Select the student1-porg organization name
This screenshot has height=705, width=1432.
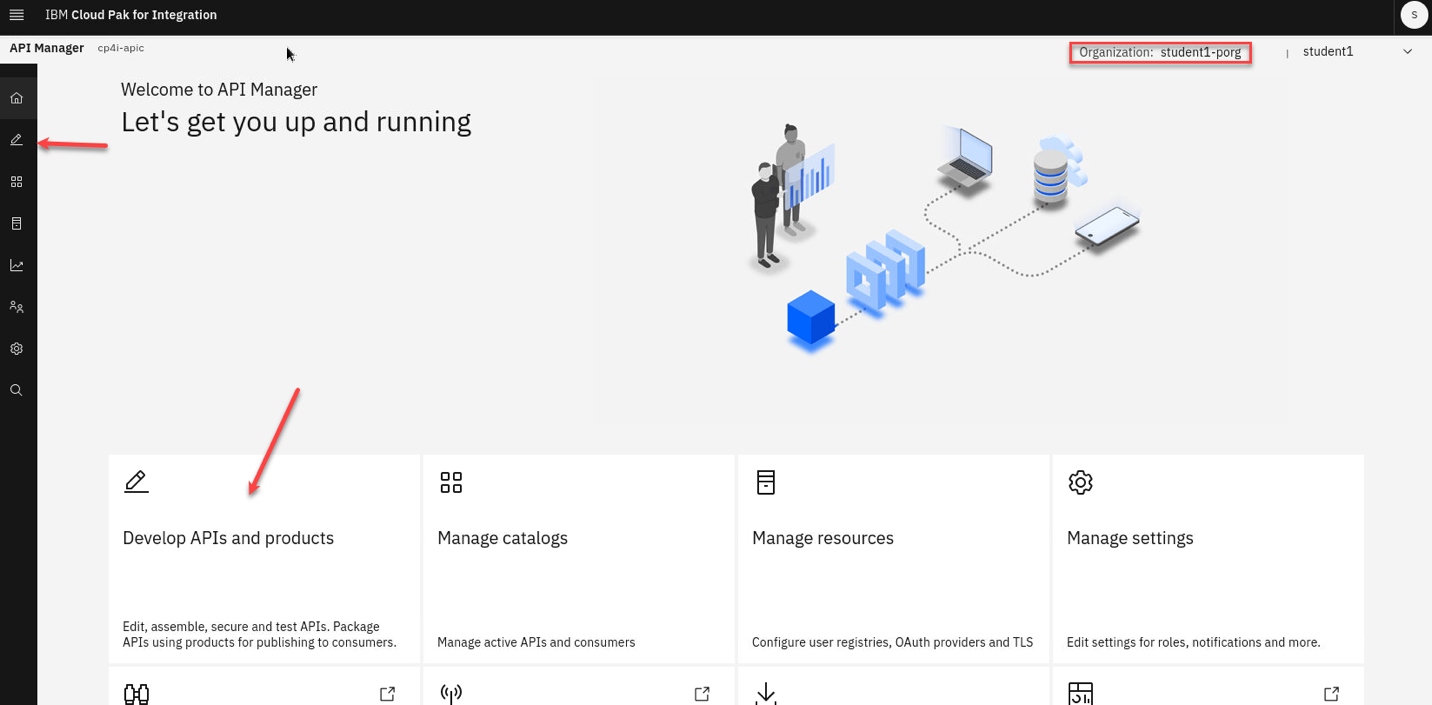coord(1200,52)
